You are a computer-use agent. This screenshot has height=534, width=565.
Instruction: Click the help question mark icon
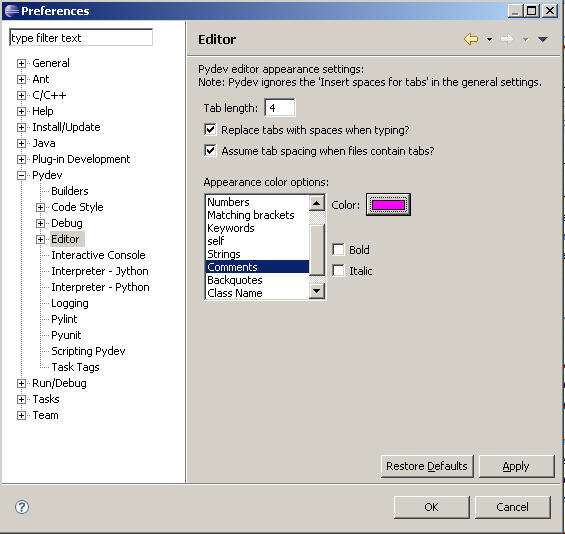pos(22,507)
